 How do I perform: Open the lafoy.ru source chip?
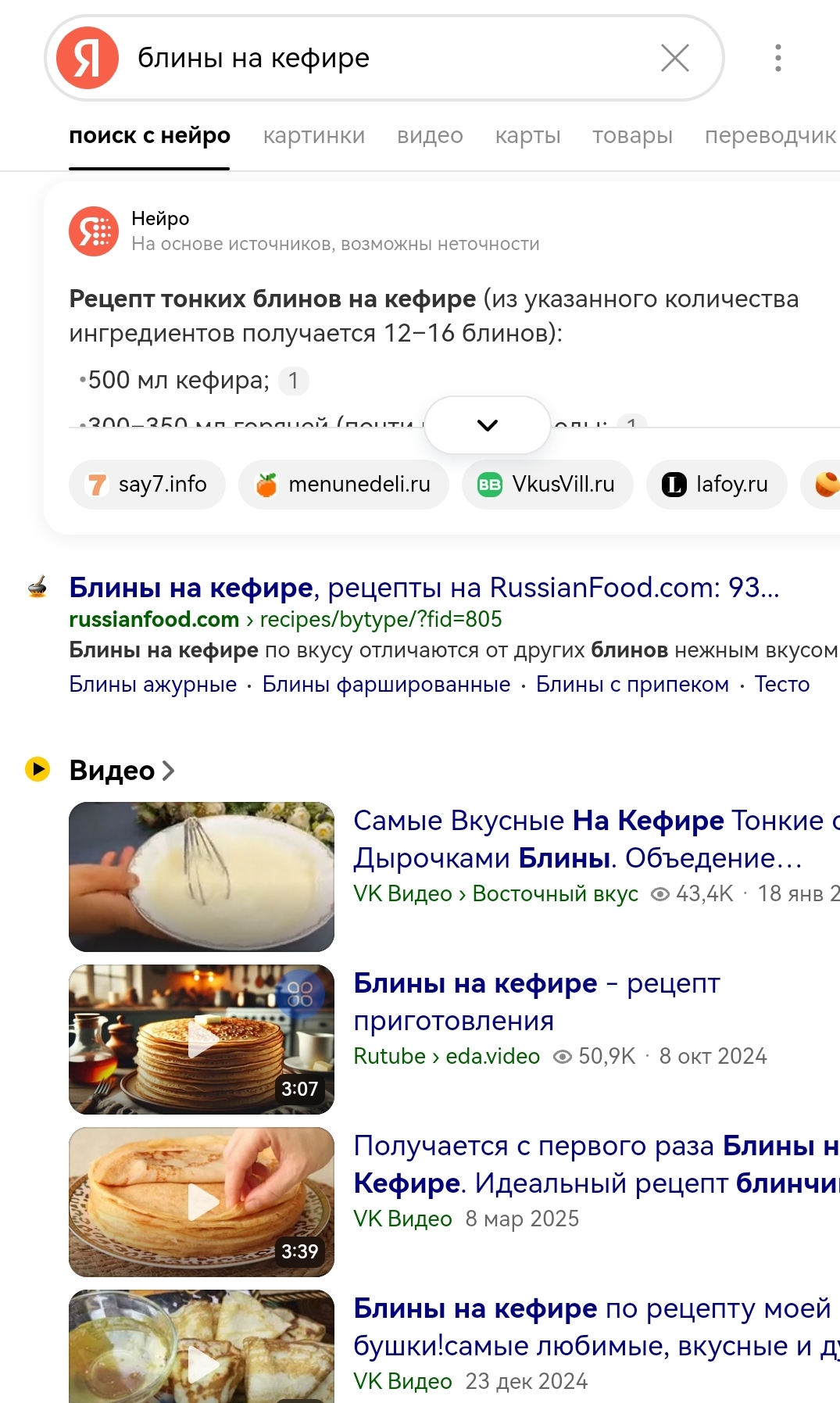click(717, 485)
